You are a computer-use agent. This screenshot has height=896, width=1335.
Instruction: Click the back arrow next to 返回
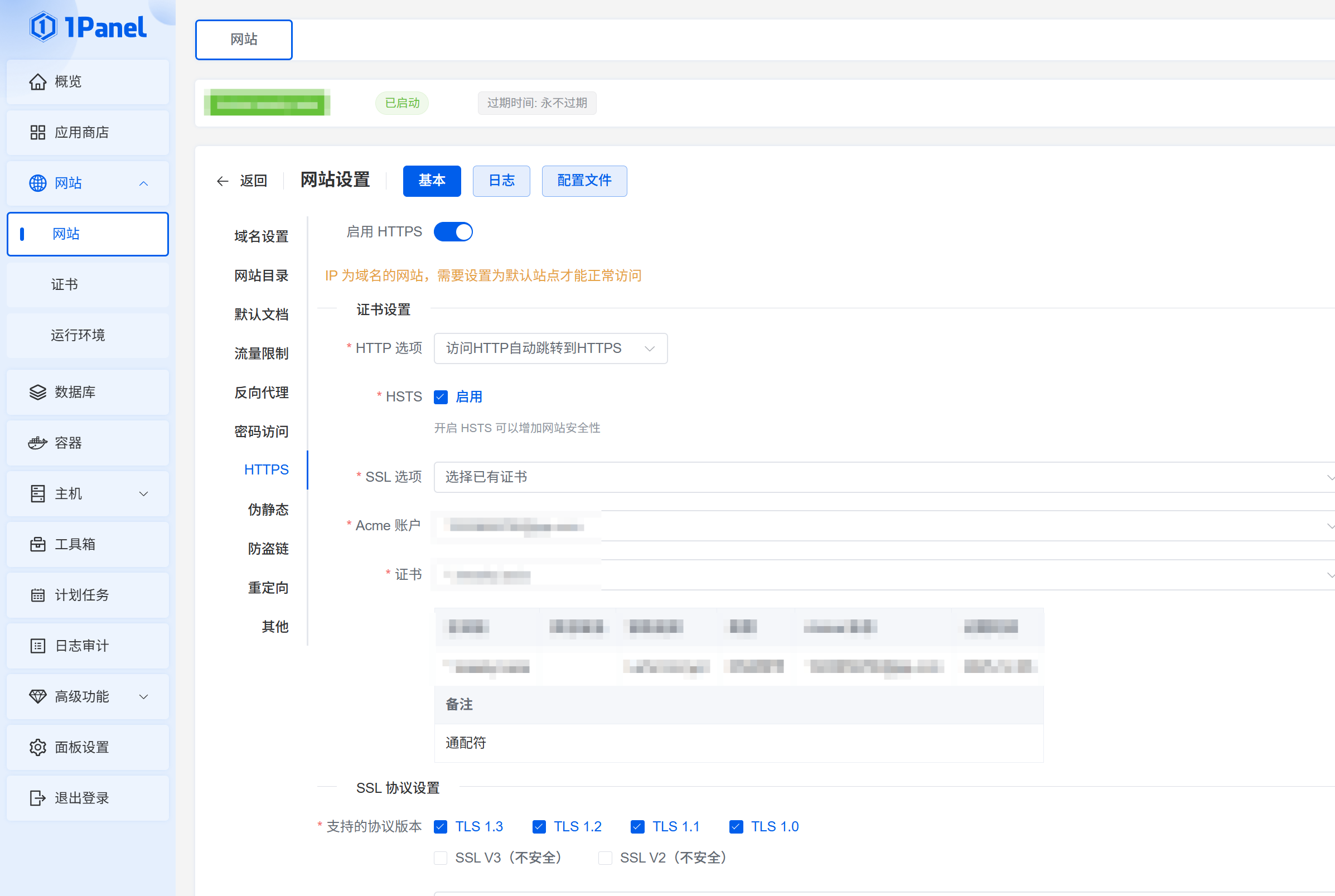(x=223, y=181)
